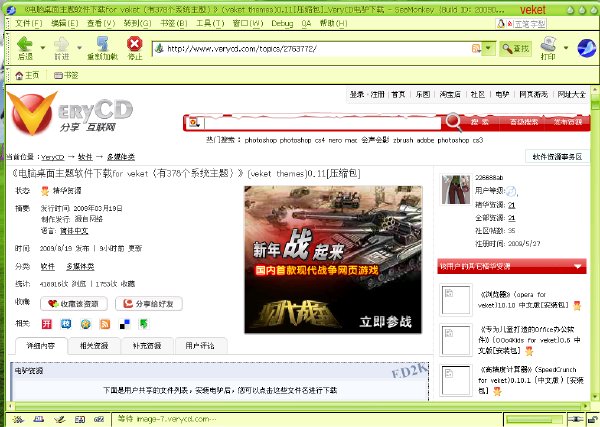Collapse the user's other resources red panel arrow
This screenshot has width=600, height=427.
[x=577, y=266]
